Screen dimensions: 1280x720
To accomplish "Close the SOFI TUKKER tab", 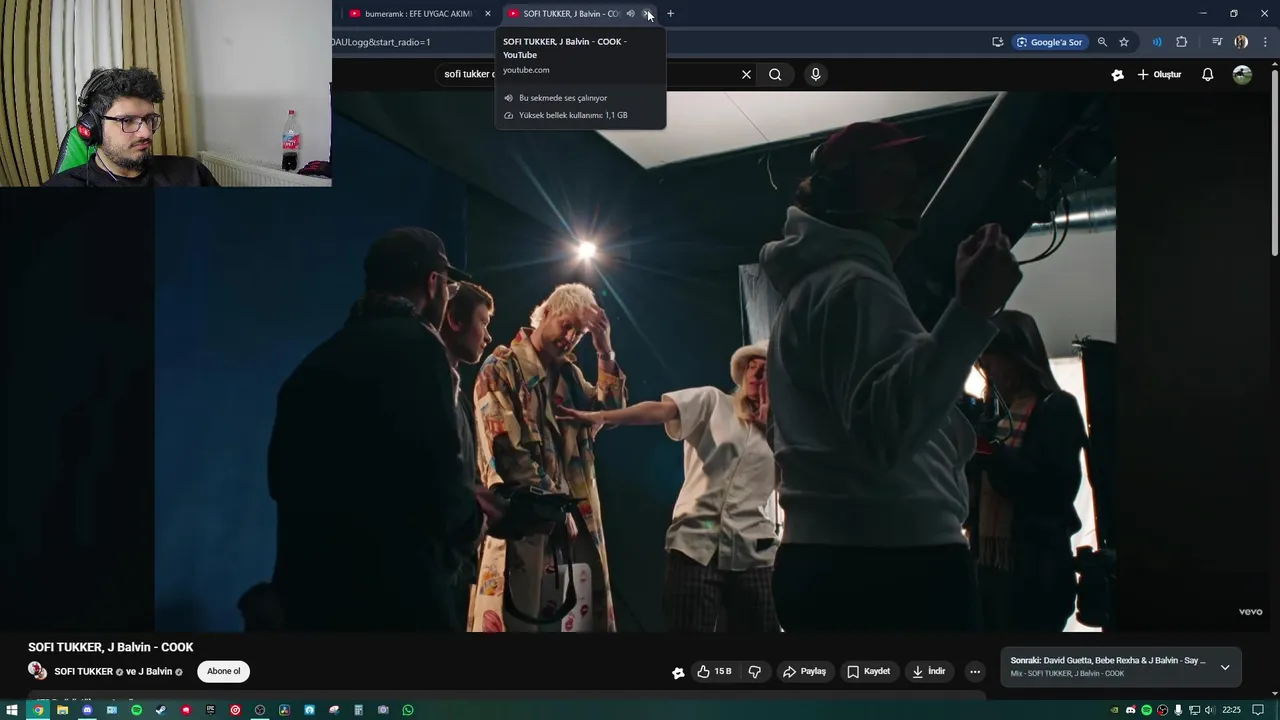I will coord(648,14).
